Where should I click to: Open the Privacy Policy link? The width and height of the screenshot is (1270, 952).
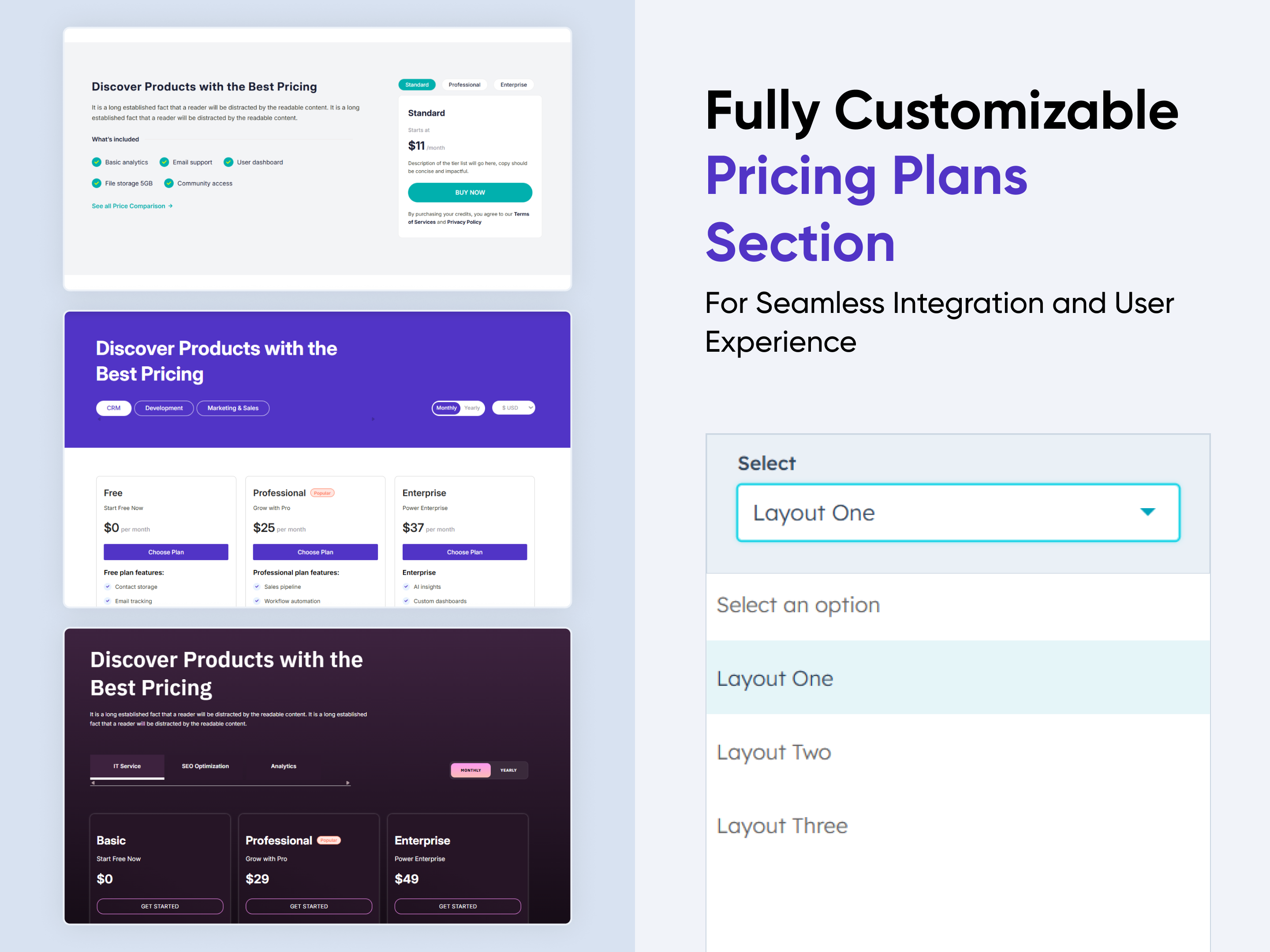tap(464, 222)
